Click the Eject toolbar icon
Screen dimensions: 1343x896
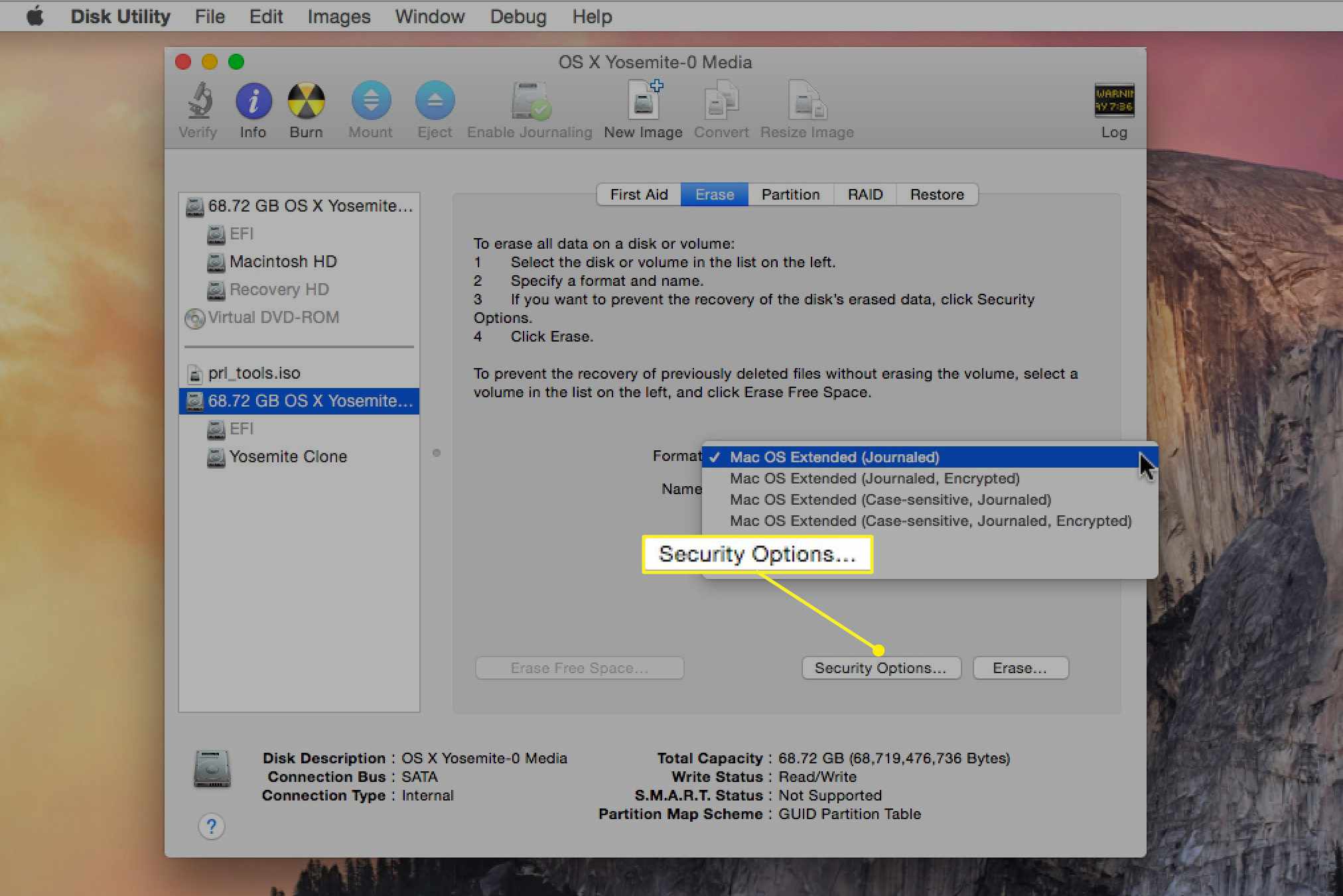[435, 101]
